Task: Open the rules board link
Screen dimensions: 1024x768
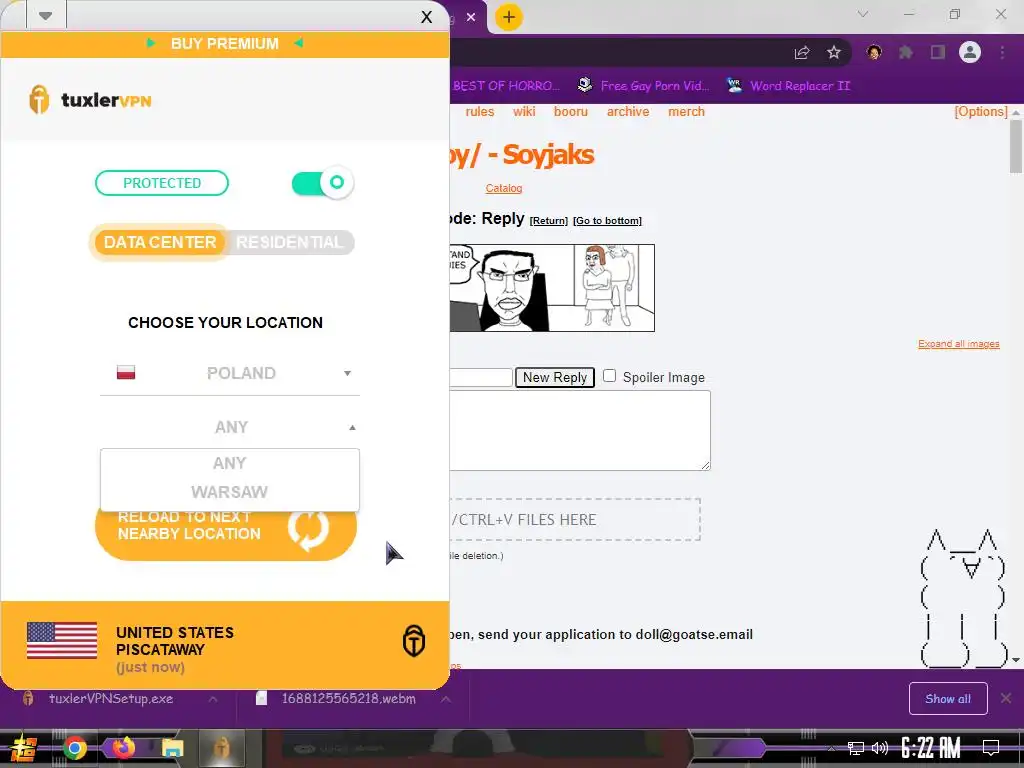Action: (x=479, y=112)
